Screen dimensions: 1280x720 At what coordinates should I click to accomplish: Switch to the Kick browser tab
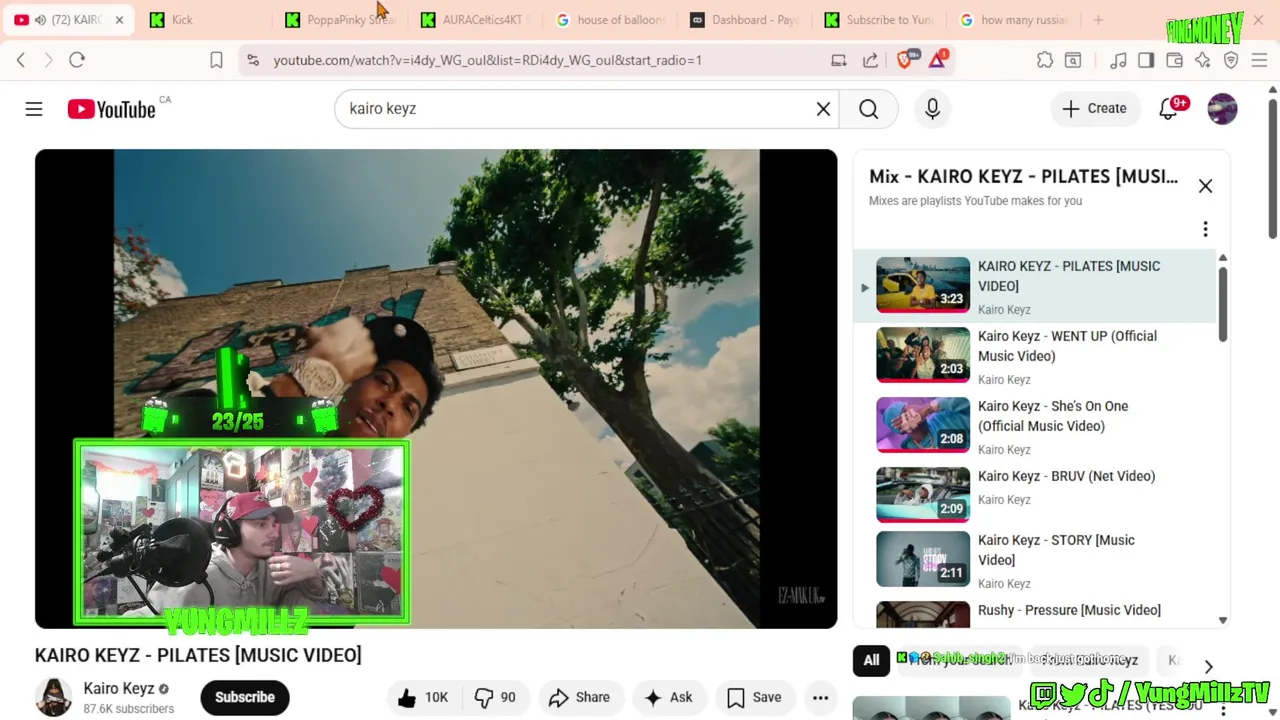tap(204, 20)
